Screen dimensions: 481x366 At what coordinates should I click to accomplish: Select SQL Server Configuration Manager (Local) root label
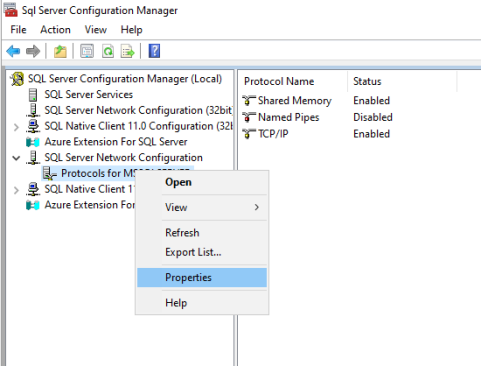(125, 79)
